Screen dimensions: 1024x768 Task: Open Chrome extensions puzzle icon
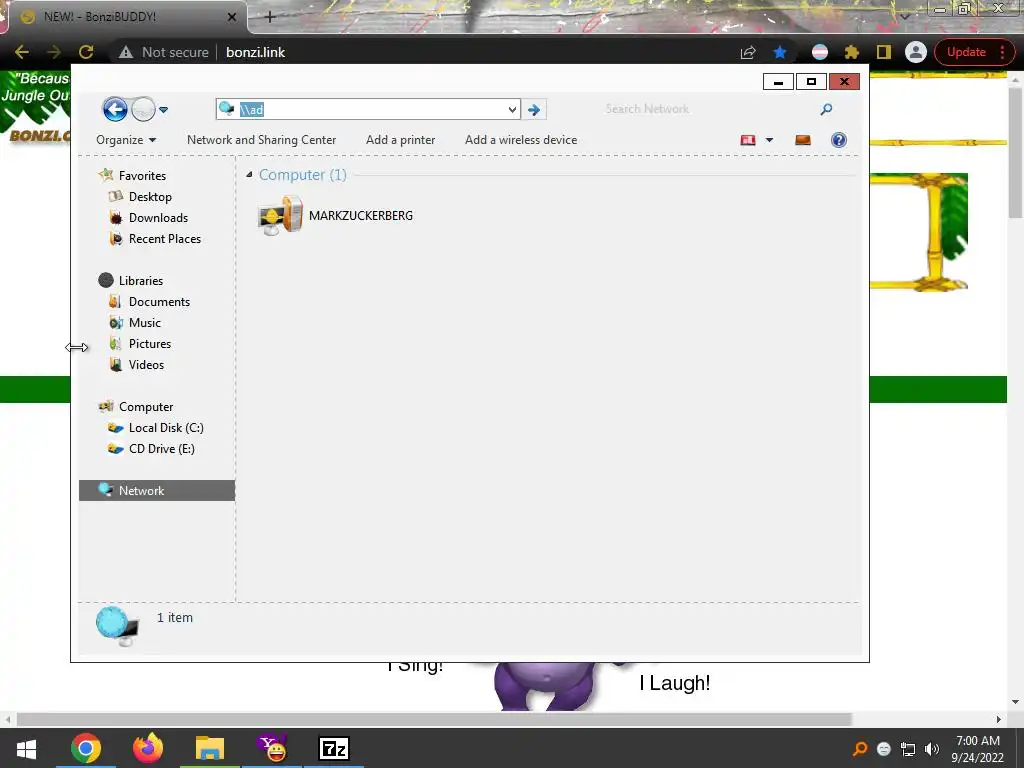852,52
